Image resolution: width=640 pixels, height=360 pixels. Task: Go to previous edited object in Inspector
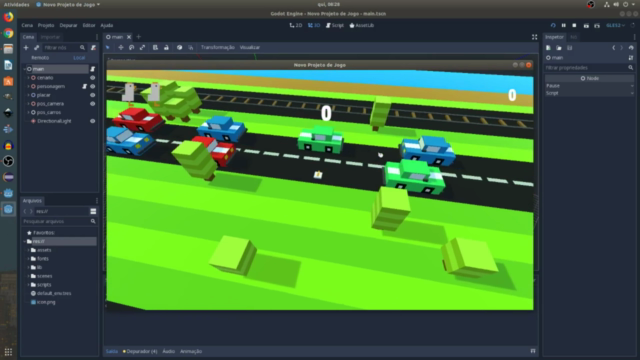(x=613, y=48)
